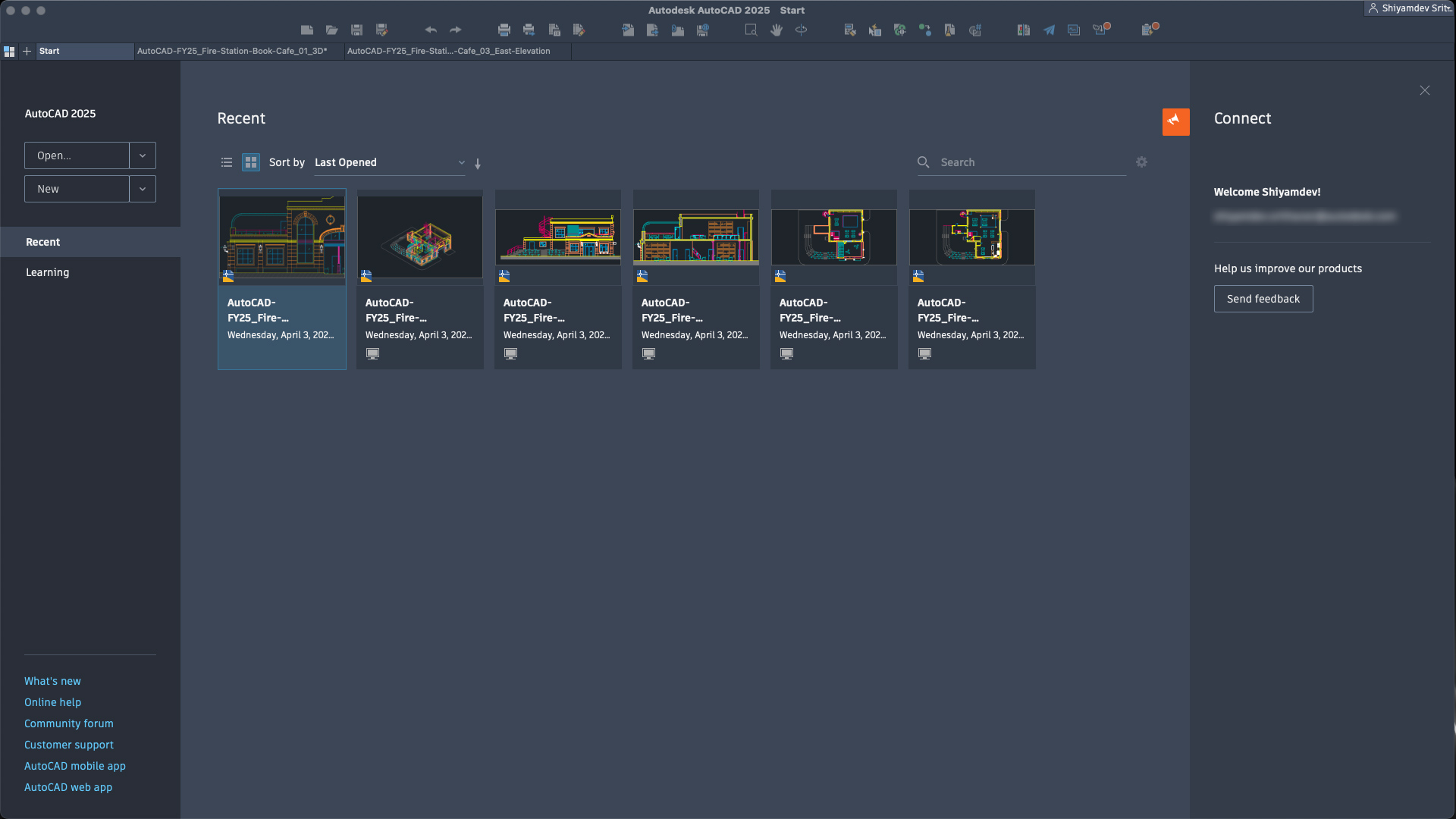Click the Search recent files field

[1031, 162]
